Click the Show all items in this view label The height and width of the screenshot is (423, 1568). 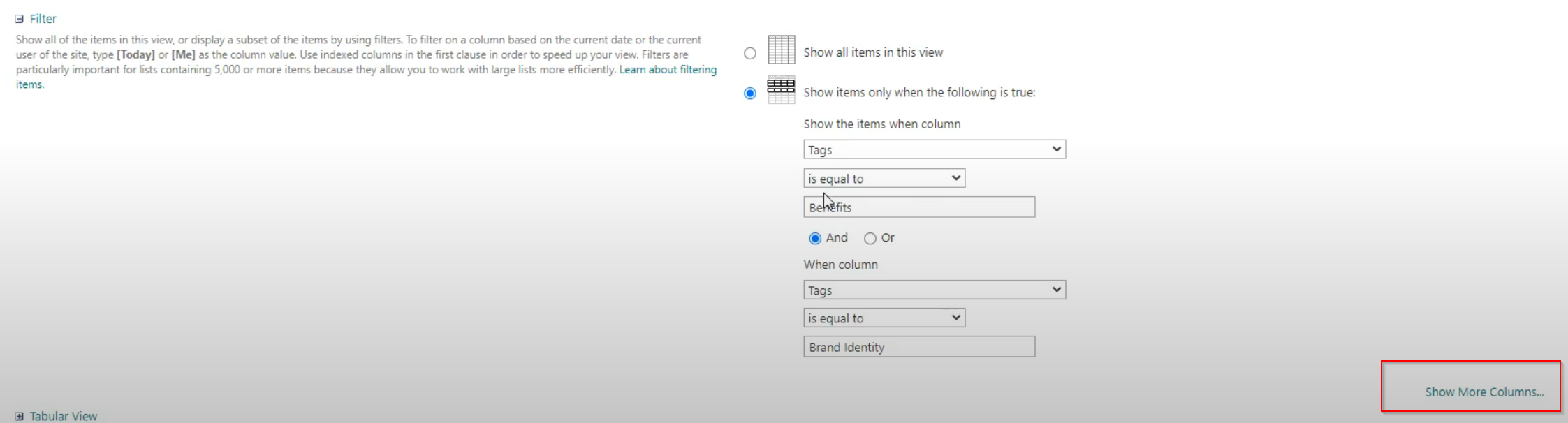873,52
